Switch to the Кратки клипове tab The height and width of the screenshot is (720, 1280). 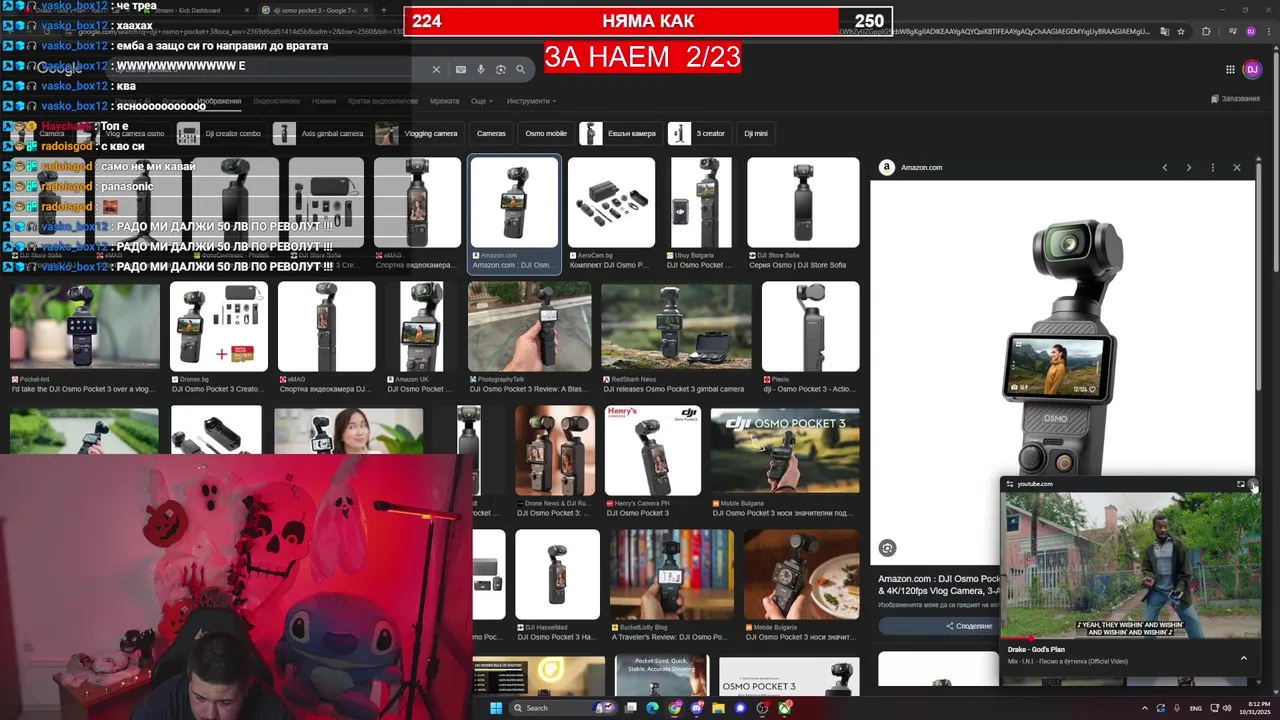point(382,101)
